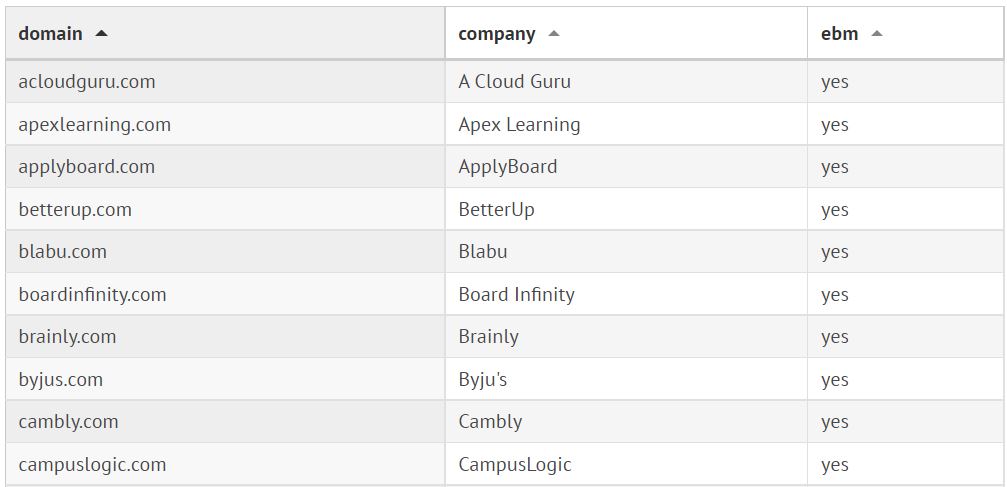Viewport: 1007px width, 487px height.
Task: Click boardinfinity.com in the domain column
Action: [x=92, y=295]
